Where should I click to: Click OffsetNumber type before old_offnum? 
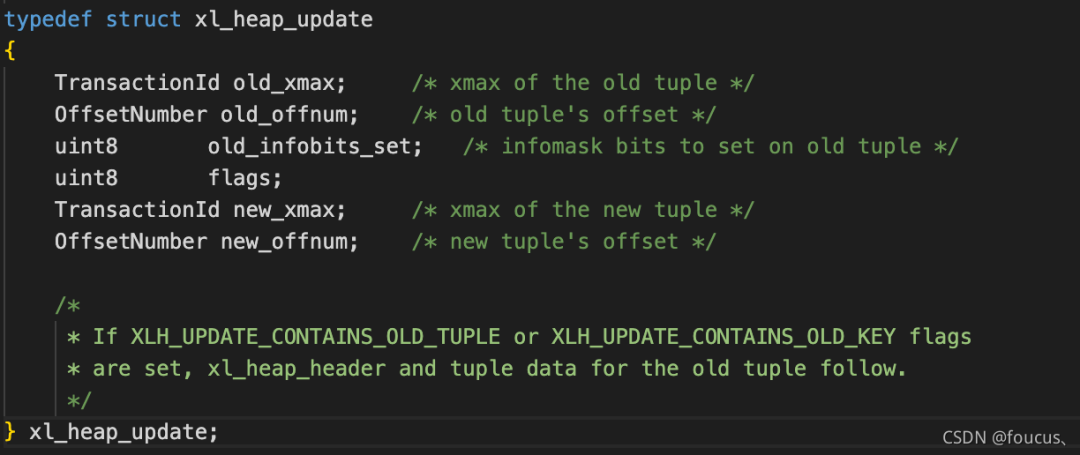131,114
